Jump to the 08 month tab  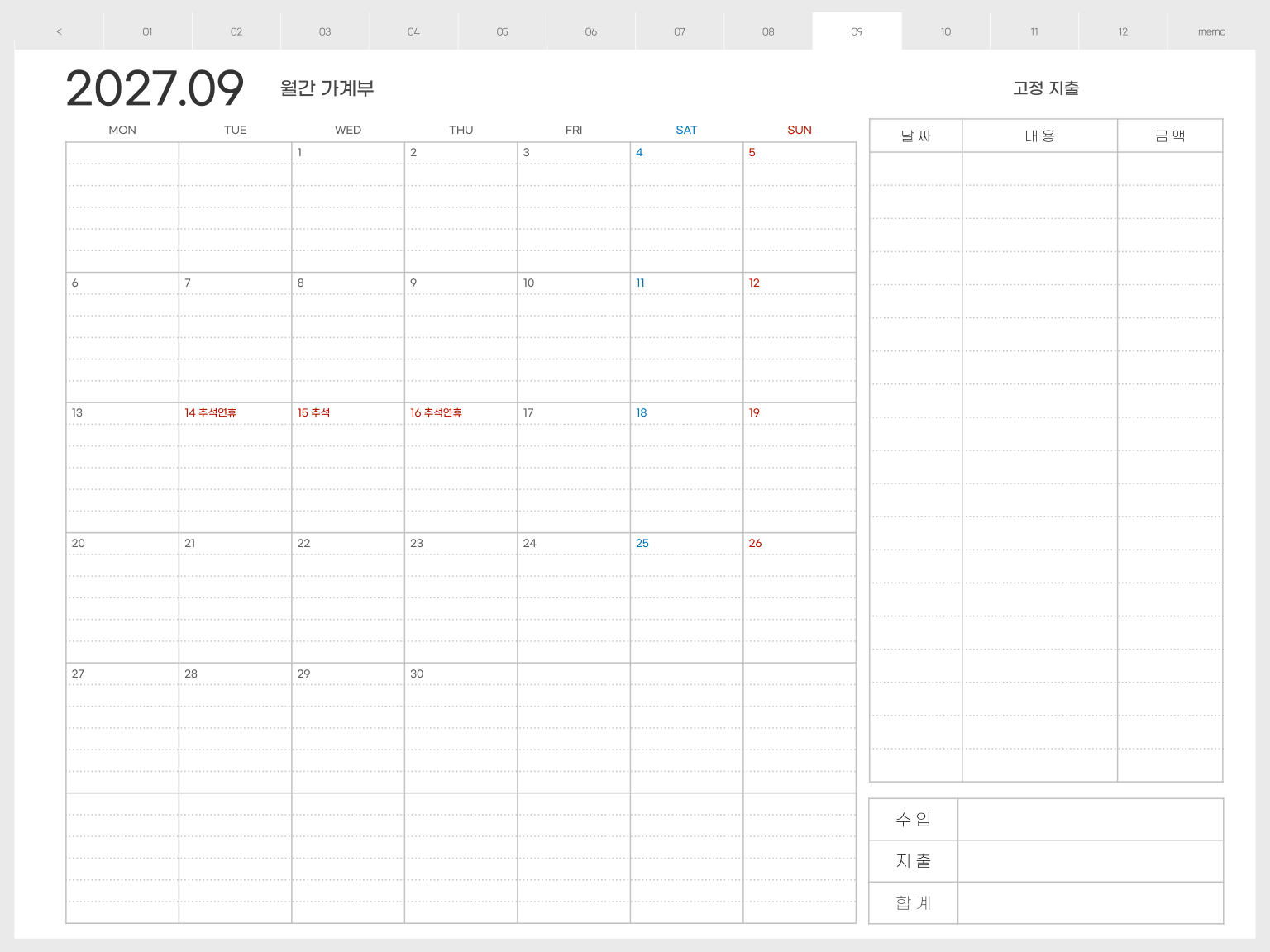pyautogui.click(x=768, y=31)
